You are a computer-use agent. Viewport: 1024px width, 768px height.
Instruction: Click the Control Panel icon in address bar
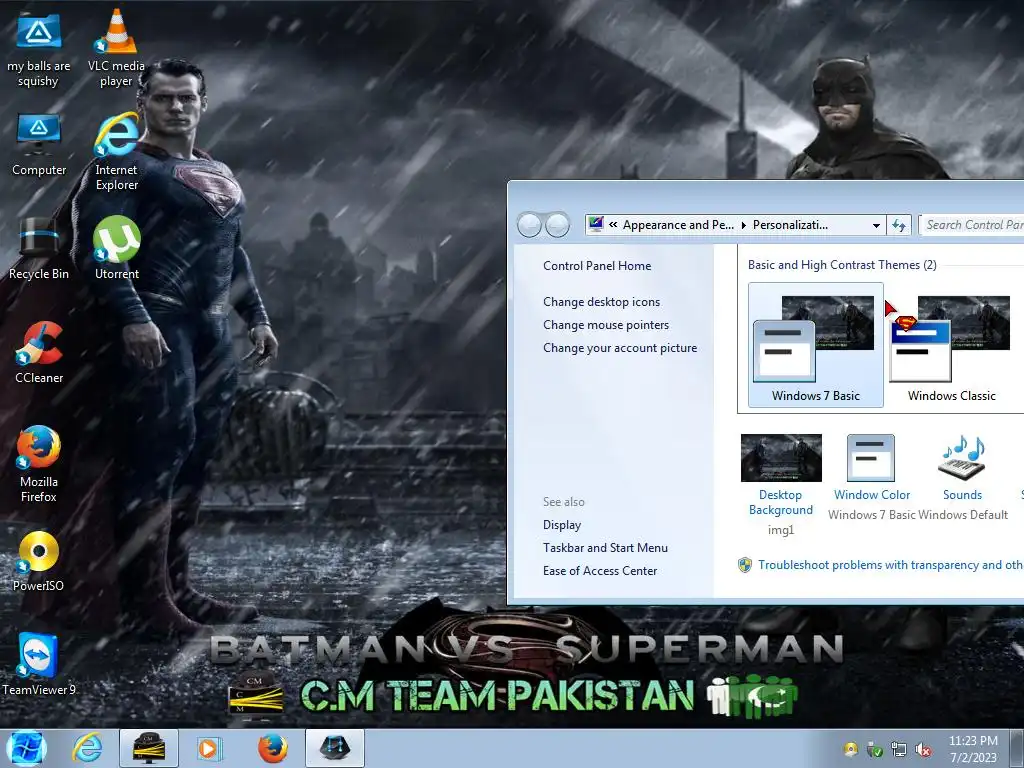pos(596,225)
